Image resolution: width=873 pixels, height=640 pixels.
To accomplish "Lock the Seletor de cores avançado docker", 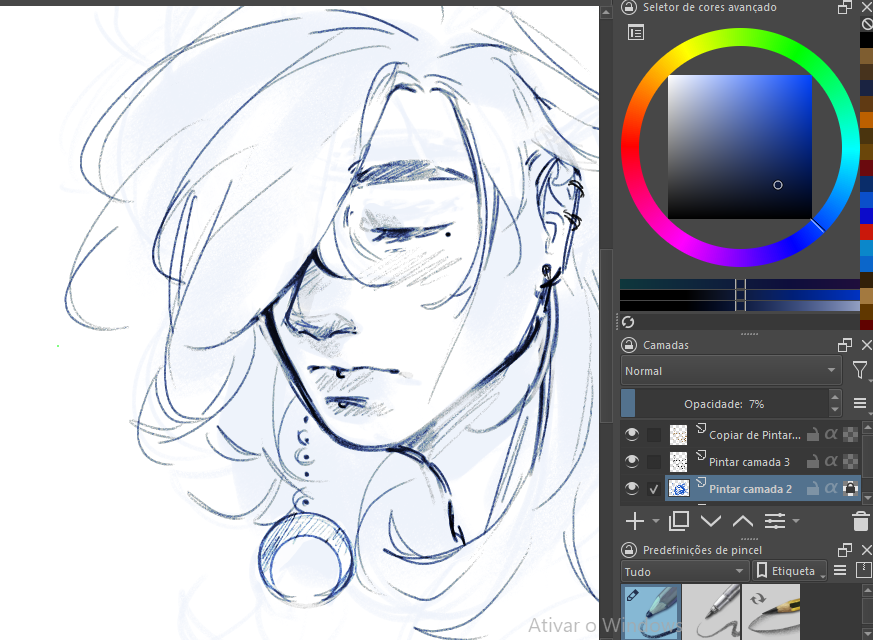I will (629, 7).
